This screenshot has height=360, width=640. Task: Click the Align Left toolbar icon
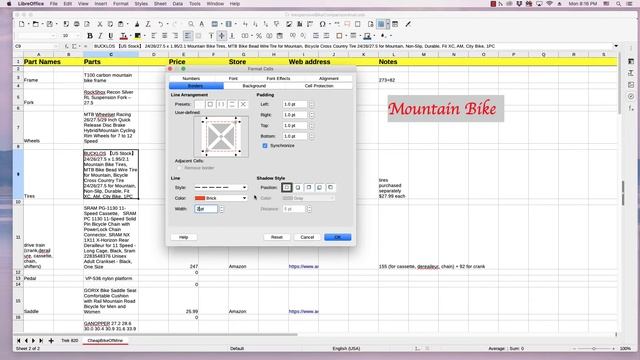[154, 36]
